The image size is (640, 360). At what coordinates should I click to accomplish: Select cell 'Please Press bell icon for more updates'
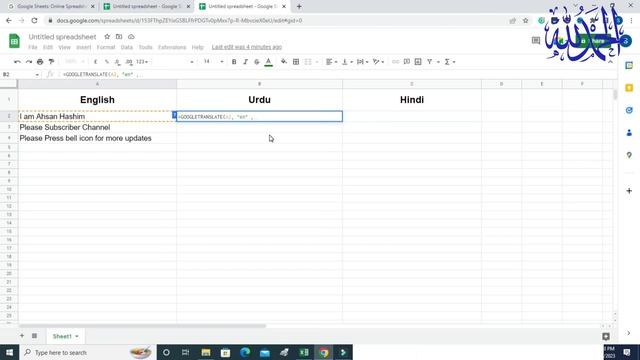click(97, 138)
